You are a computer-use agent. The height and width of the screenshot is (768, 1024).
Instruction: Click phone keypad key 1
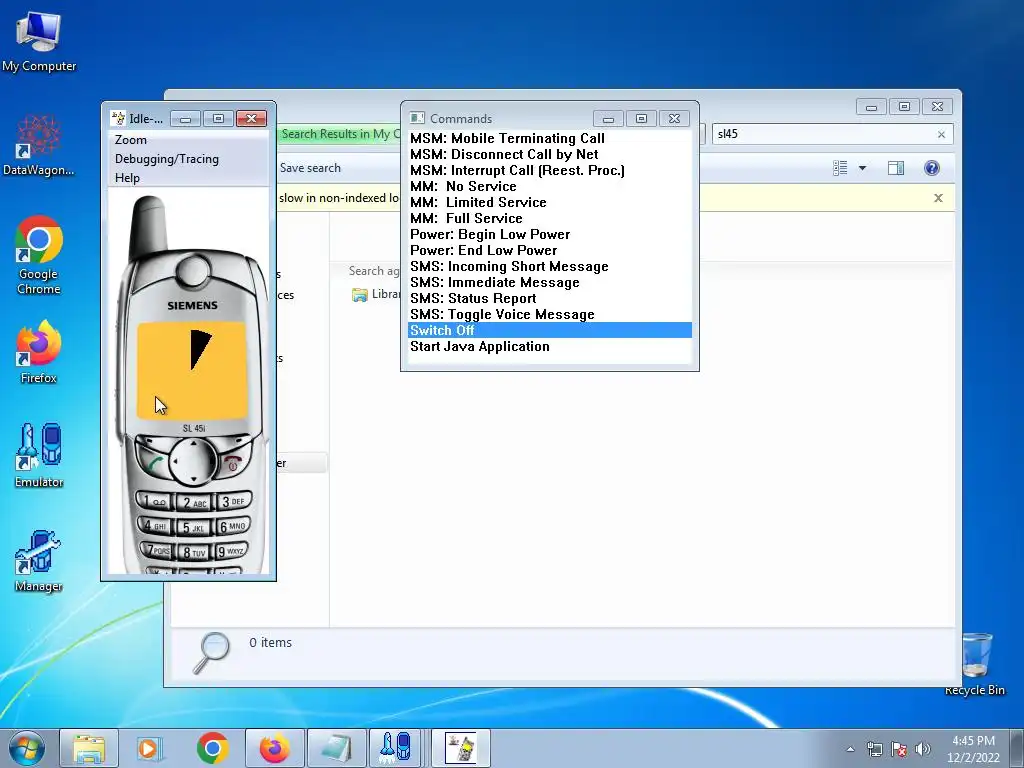pyautogui.click(x=154, y=502)
